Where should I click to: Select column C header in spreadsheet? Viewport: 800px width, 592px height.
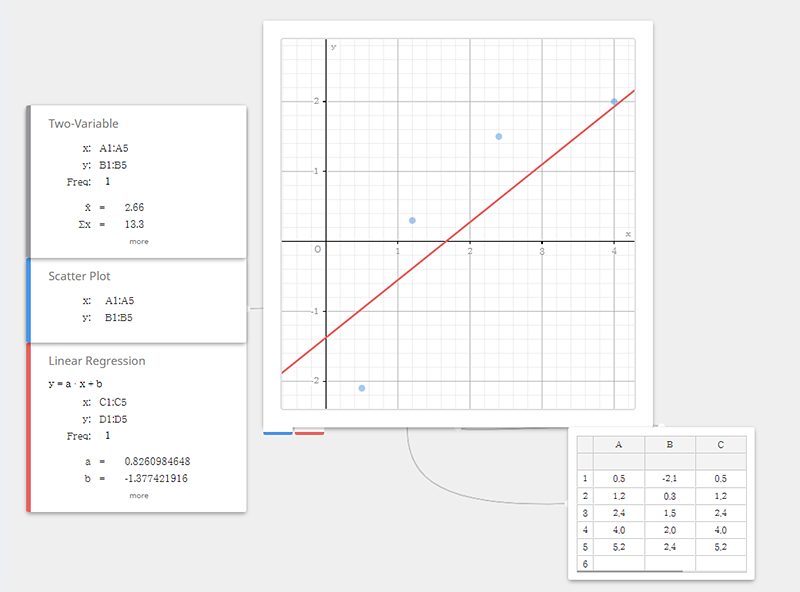[720, 445]
